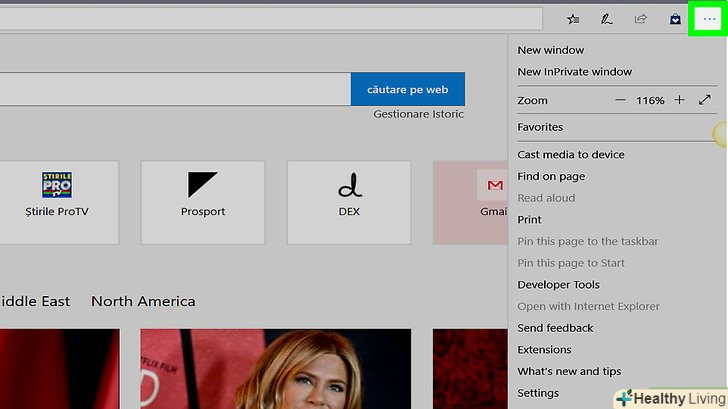Open Developer Tools

pos(559,285)
